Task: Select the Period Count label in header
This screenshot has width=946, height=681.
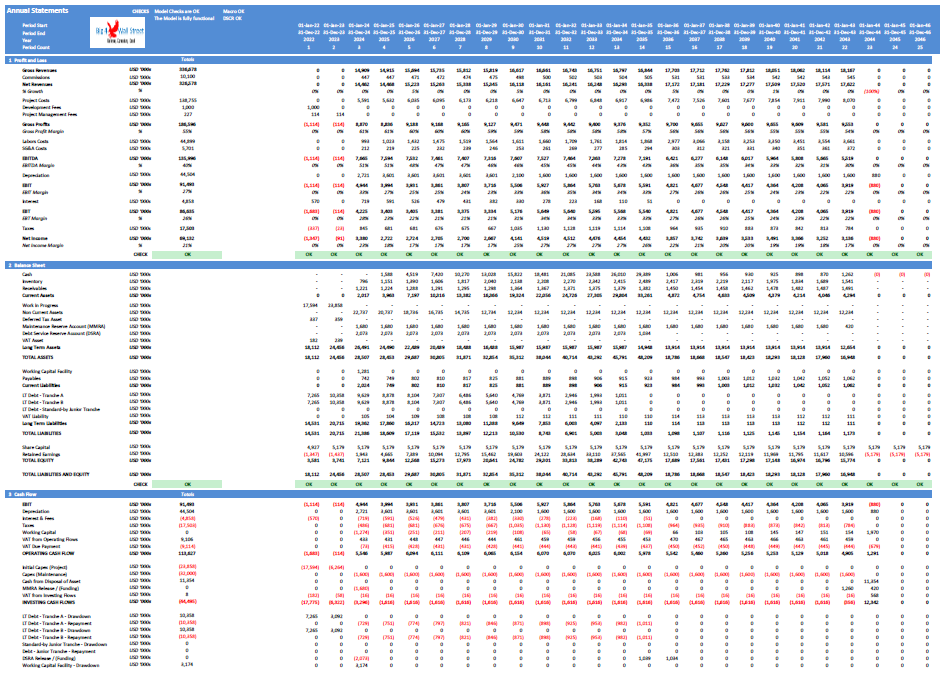Action: point(36,47)
